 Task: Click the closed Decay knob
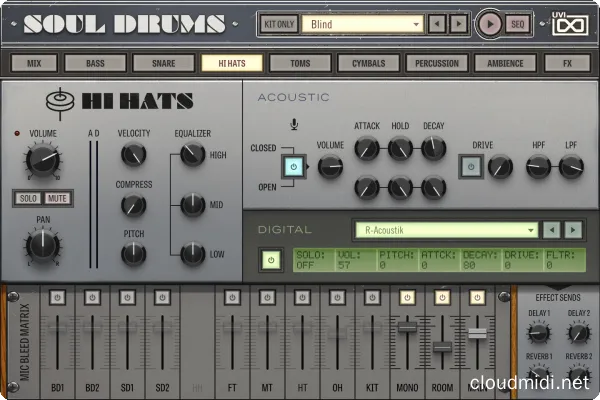coord(434,148)
